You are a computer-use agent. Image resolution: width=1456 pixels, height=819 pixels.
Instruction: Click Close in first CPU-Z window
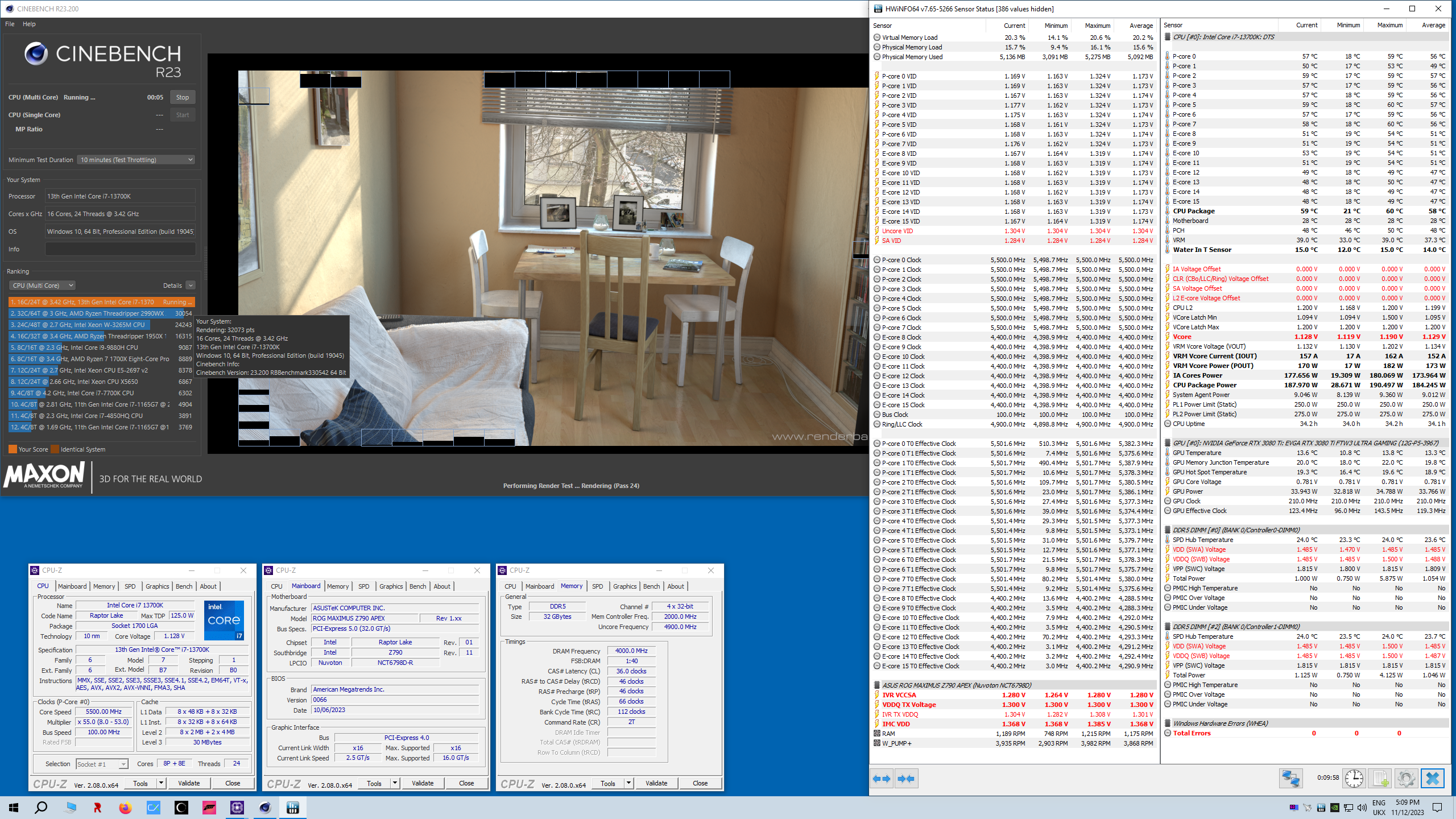[233, 783]
